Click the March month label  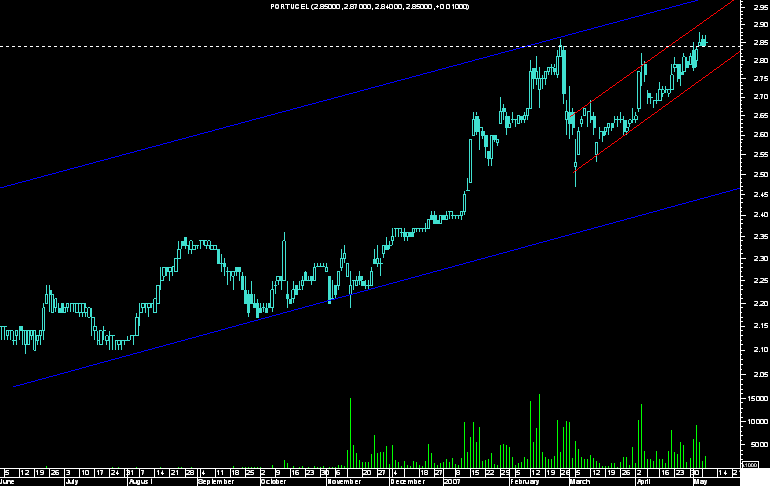pyautogui.click(x=580, y=482)
